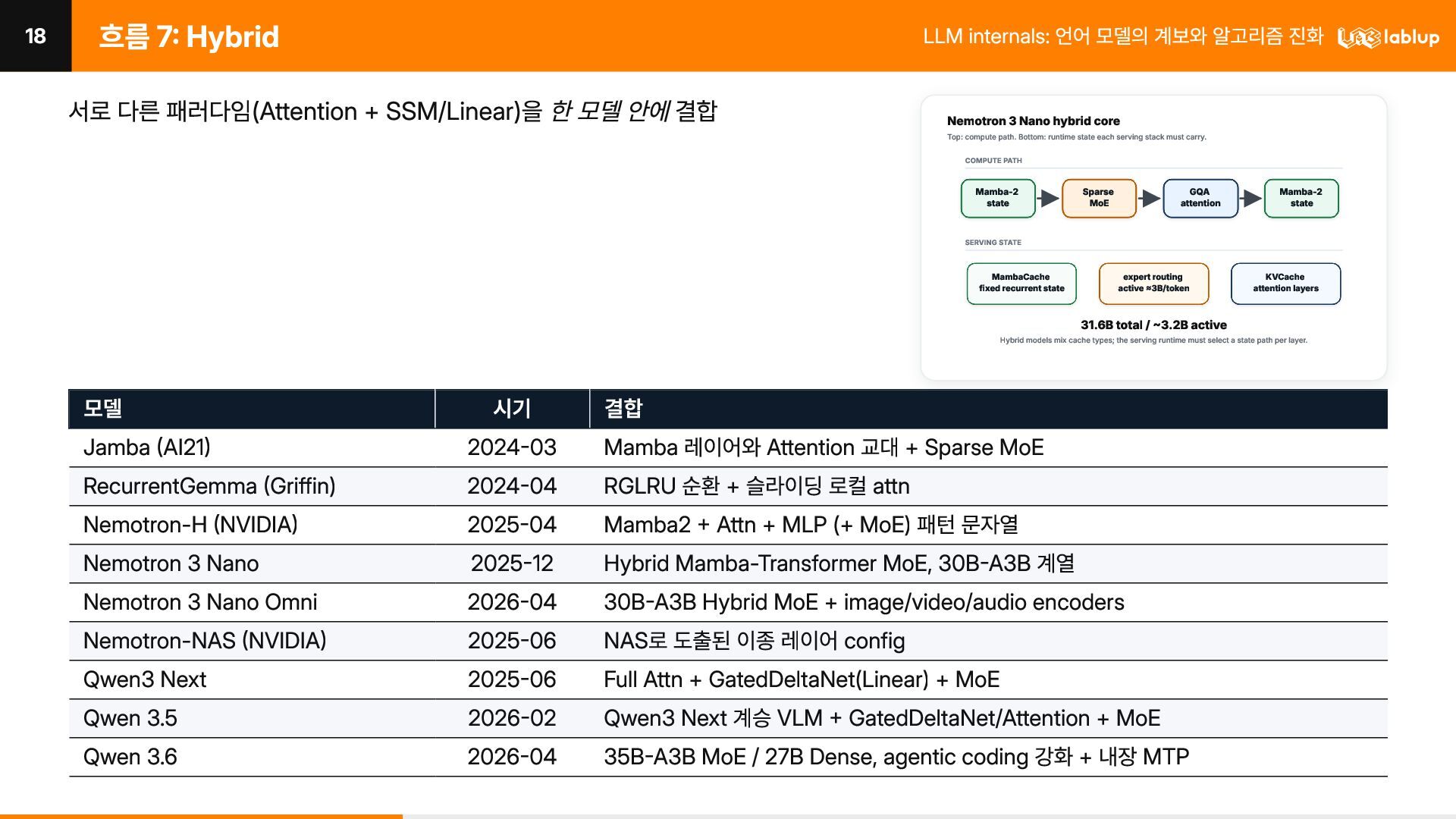Click 'NAS로 도출된 이종 레이어 config'
Viewport: 1456px width, 819px height.
pyautogui.click(x=755, y=641)
